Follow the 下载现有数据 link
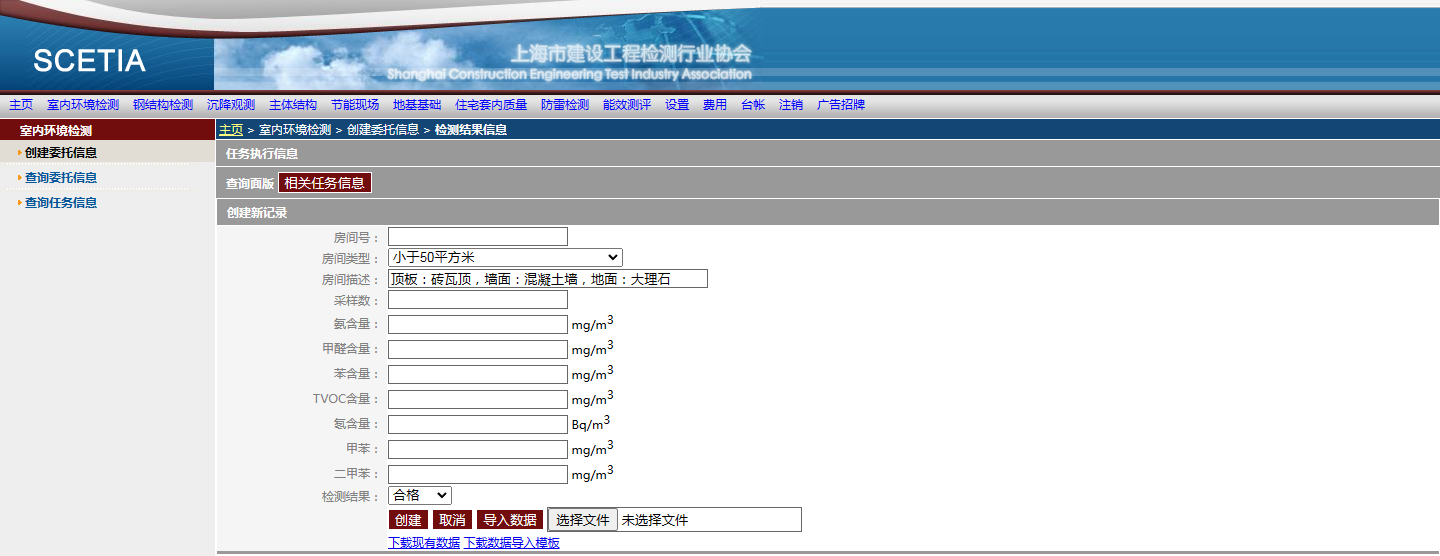The image size is (1440, 556). (424, 543)
